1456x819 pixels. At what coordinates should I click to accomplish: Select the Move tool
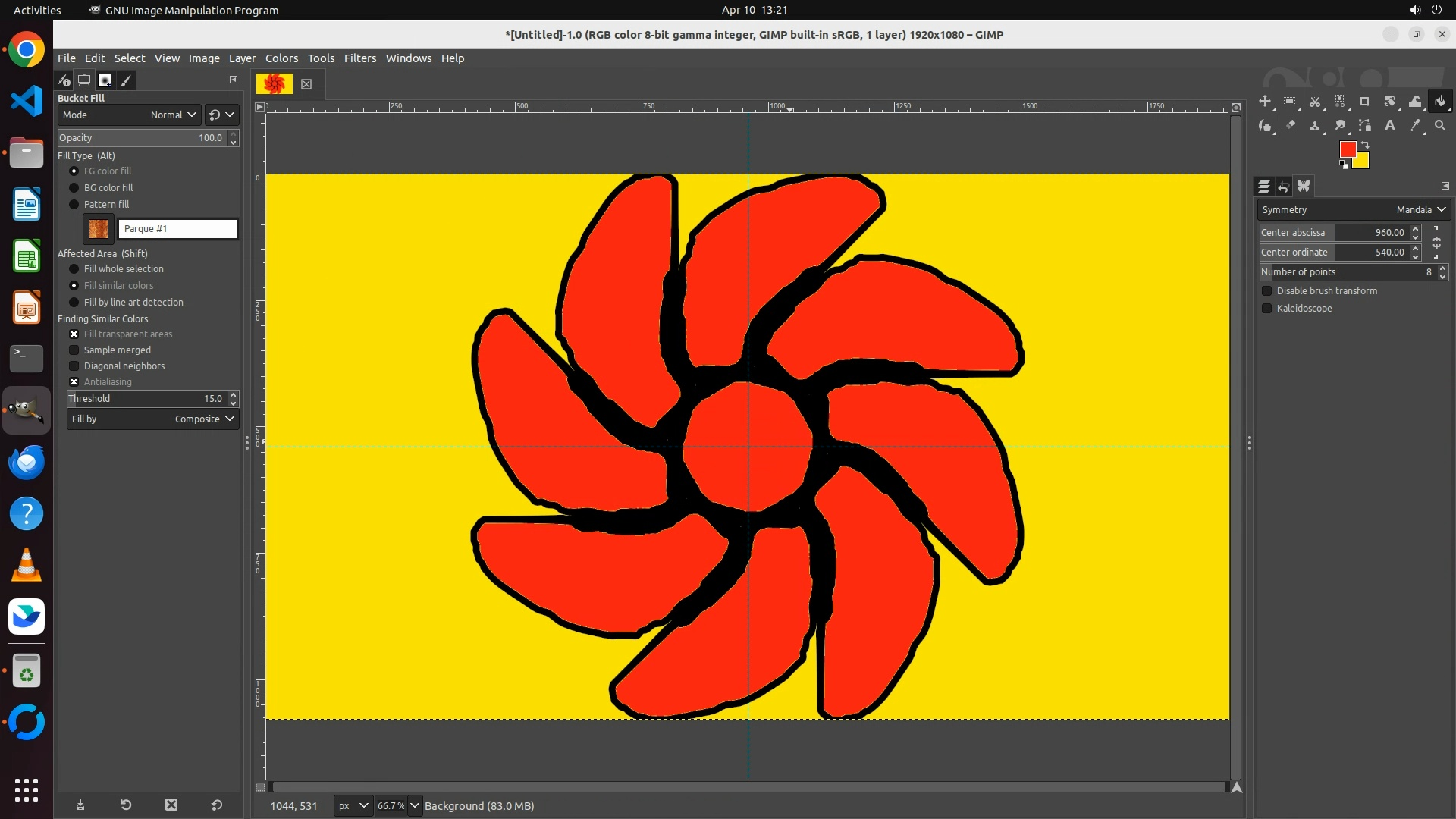click(1265, 102)
